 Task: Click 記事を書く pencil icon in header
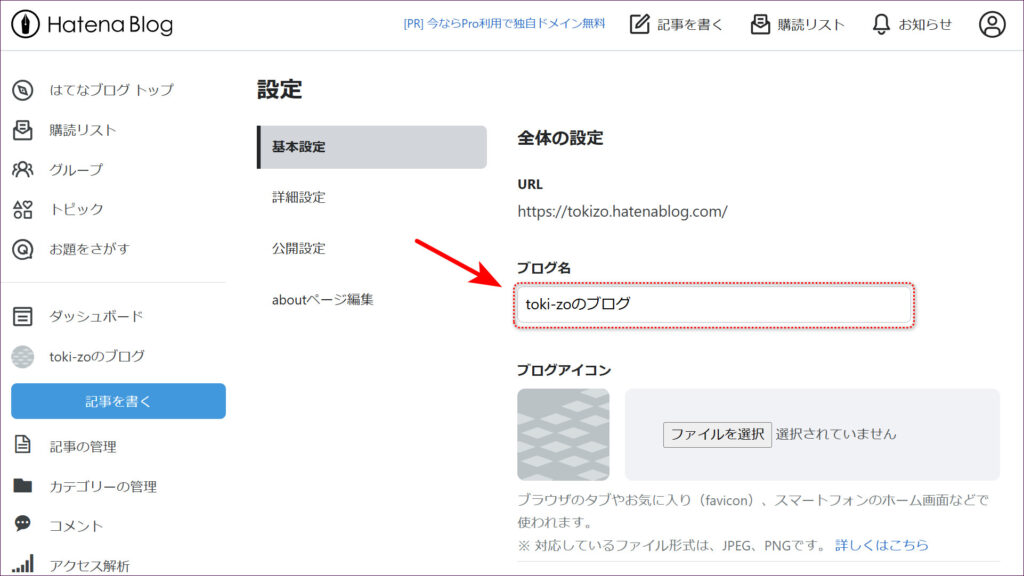[640, 25]
